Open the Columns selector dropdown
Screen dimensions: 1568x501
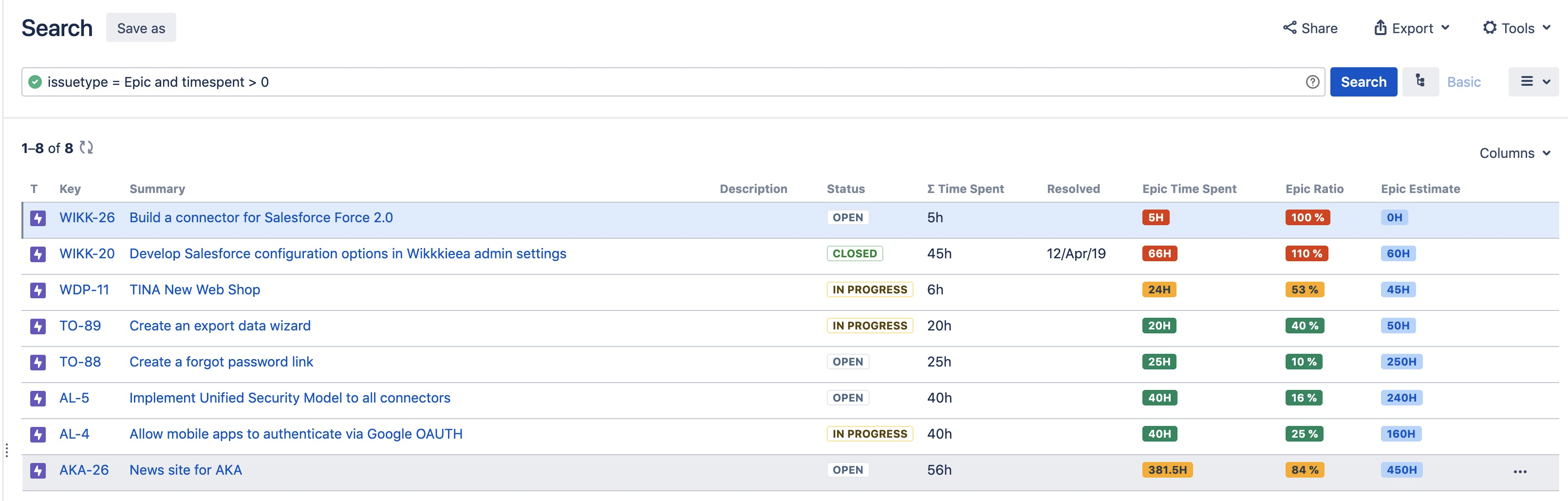point(1514,153)
